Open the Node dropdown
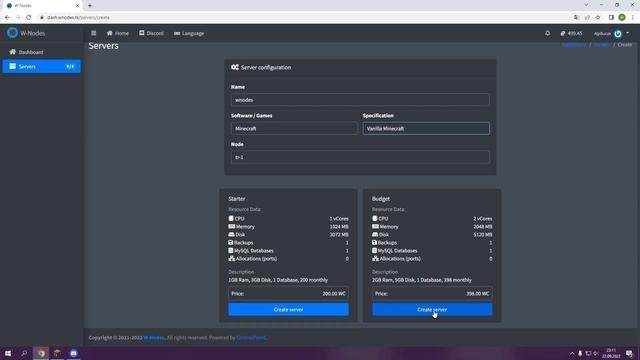This screenshot has height=360, width=640. click(360, 157)
